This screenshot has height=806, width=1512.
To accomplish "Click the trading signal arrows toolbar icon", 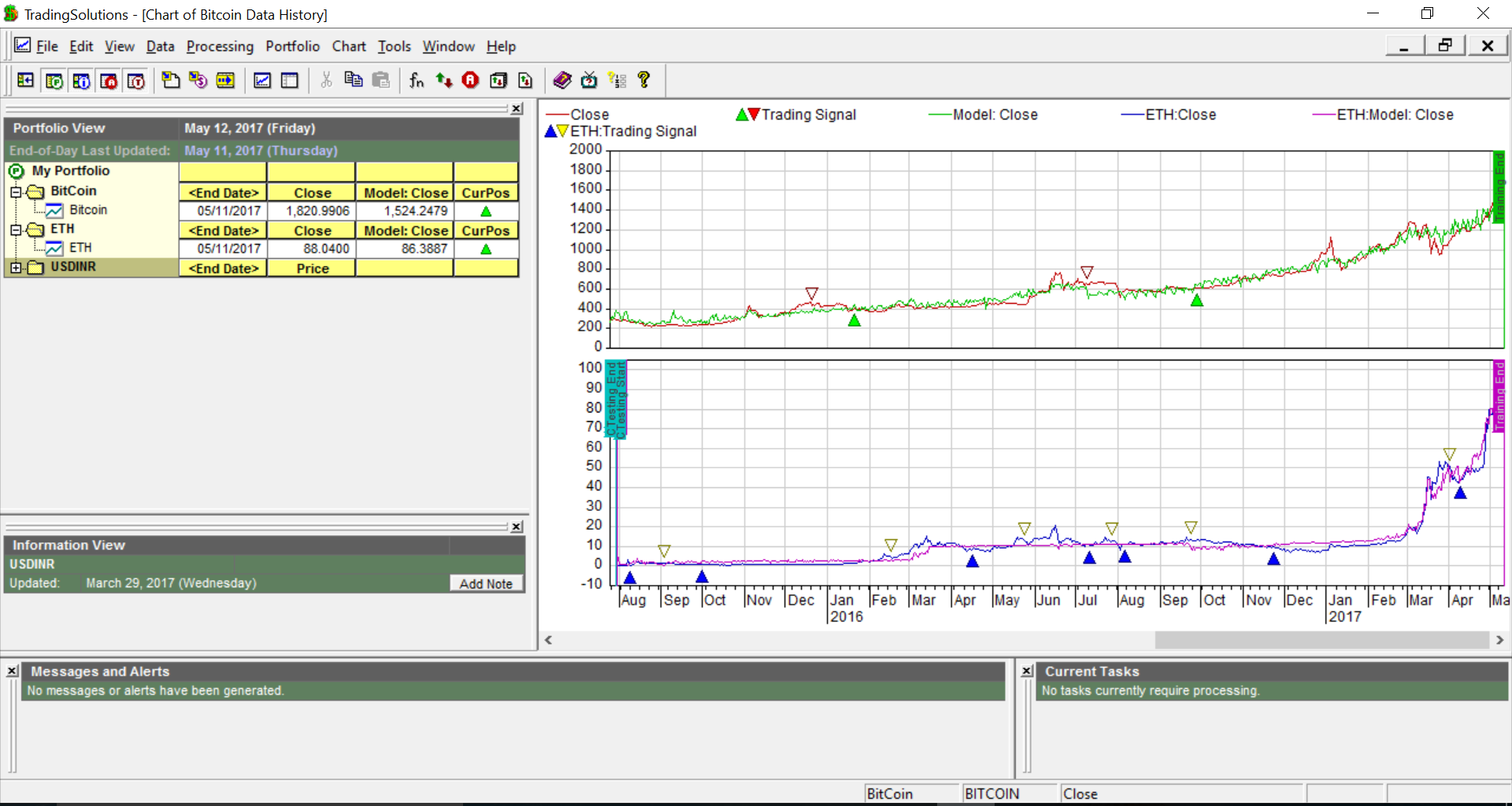I will point(444,80).
